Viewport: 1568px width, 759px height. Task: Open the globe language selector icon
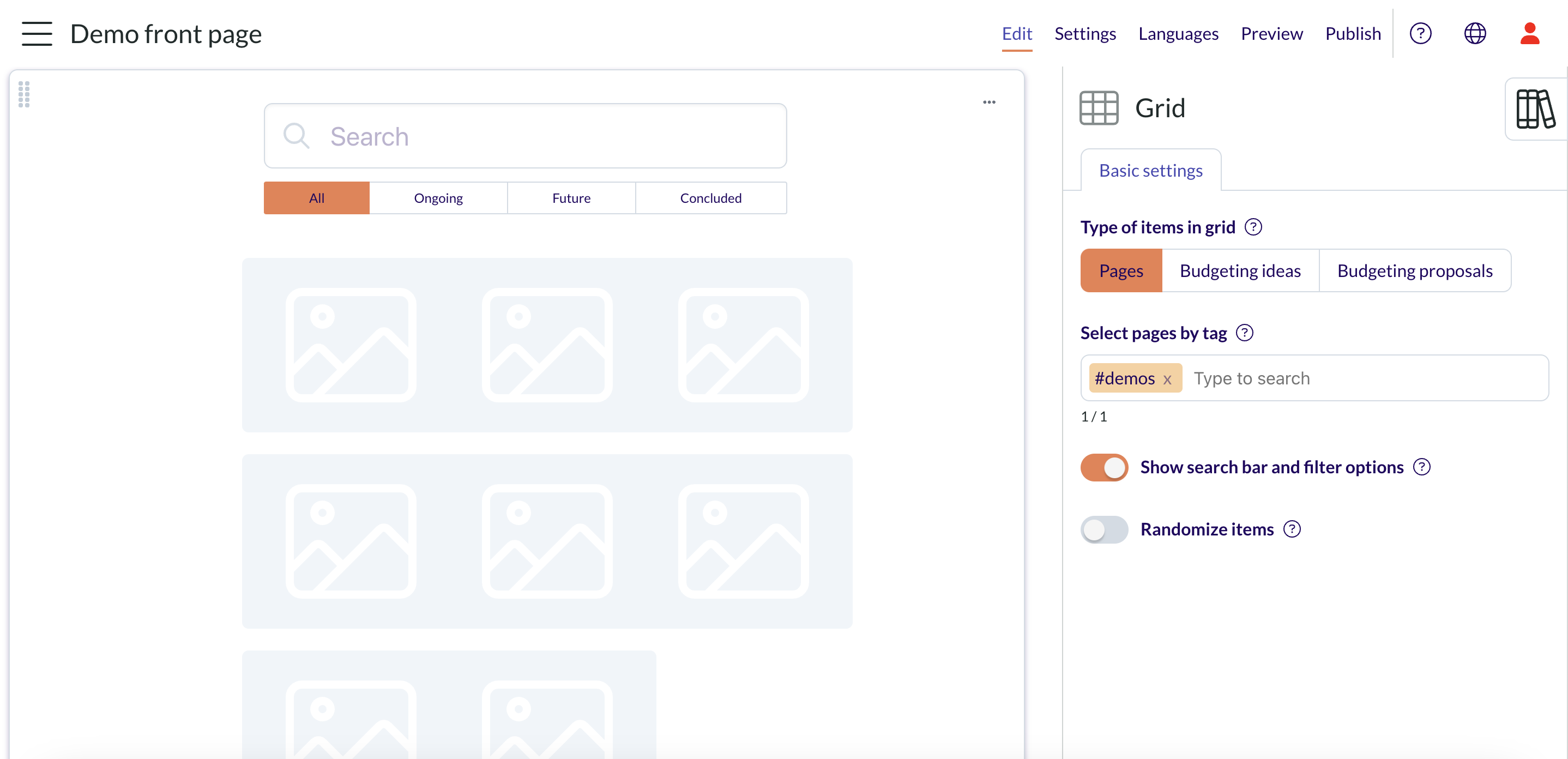[1475, 33]
